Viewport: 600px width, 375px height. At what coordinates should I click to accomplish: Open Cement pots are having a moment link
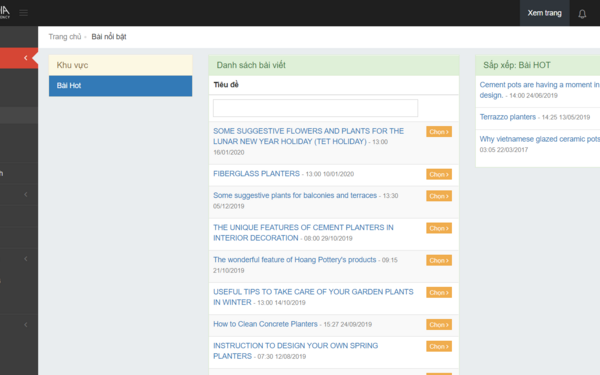pos(540,90)
